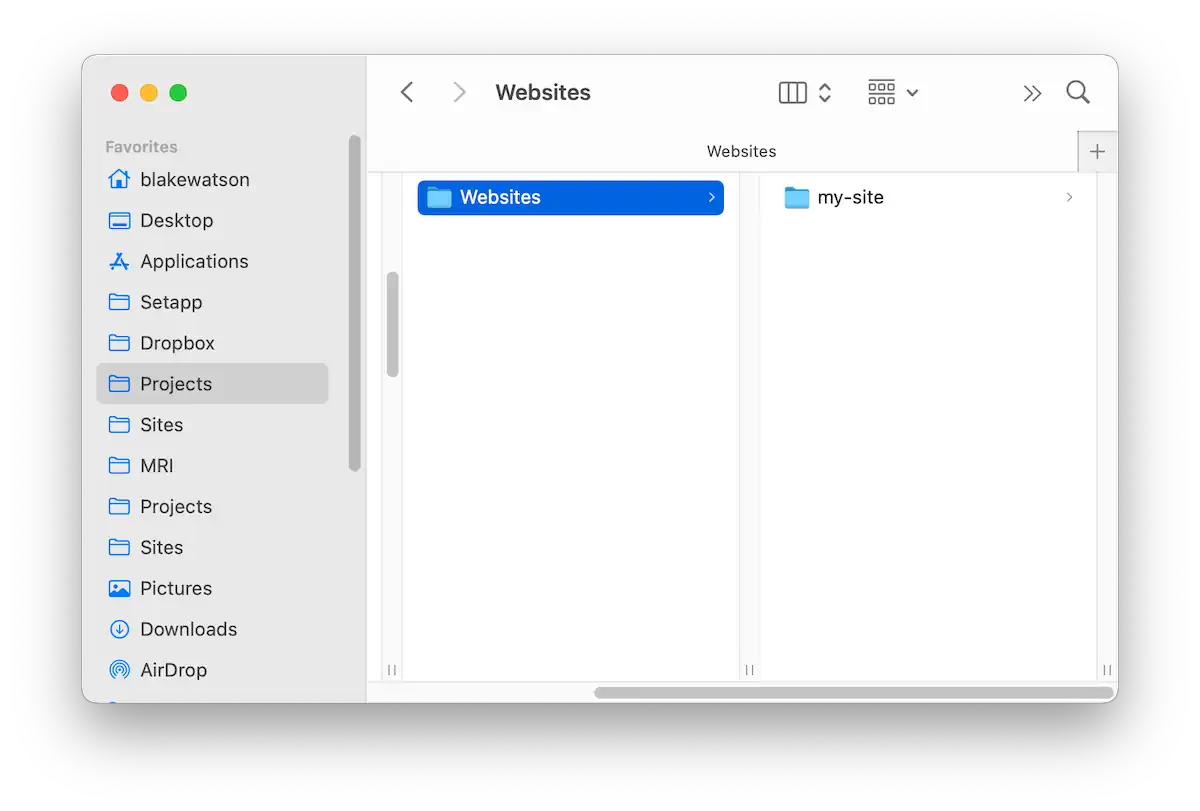Click the Setapp folder icon
The width and height of the screenshot is (1200, 811).
pos(120,302)
